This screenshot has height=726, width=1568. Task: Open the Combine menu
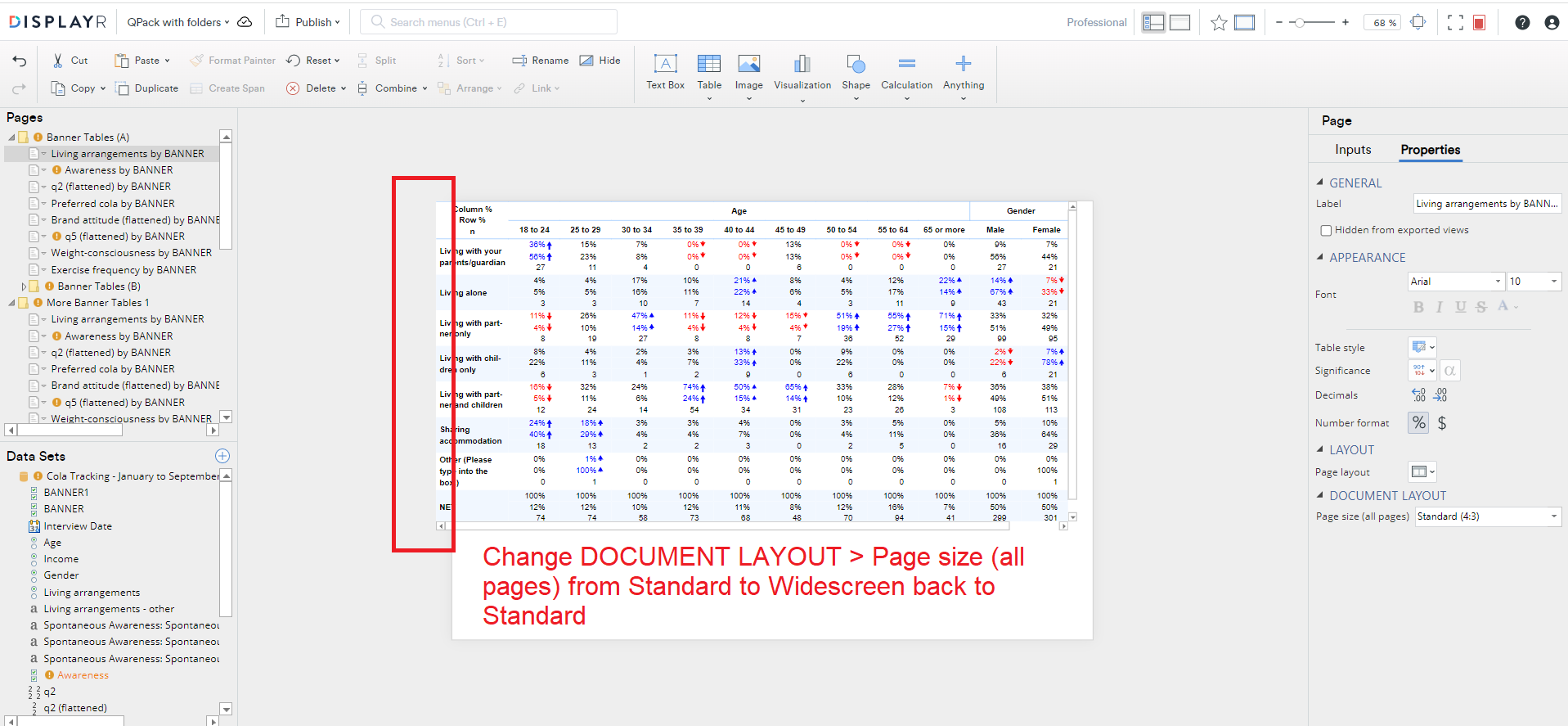pyautogui.click(x=392, y=88)
